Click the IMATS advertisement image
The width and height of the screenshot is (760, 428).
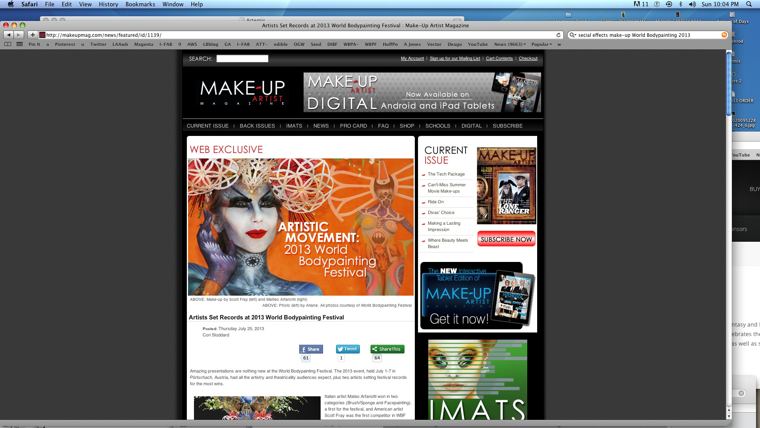477,380
